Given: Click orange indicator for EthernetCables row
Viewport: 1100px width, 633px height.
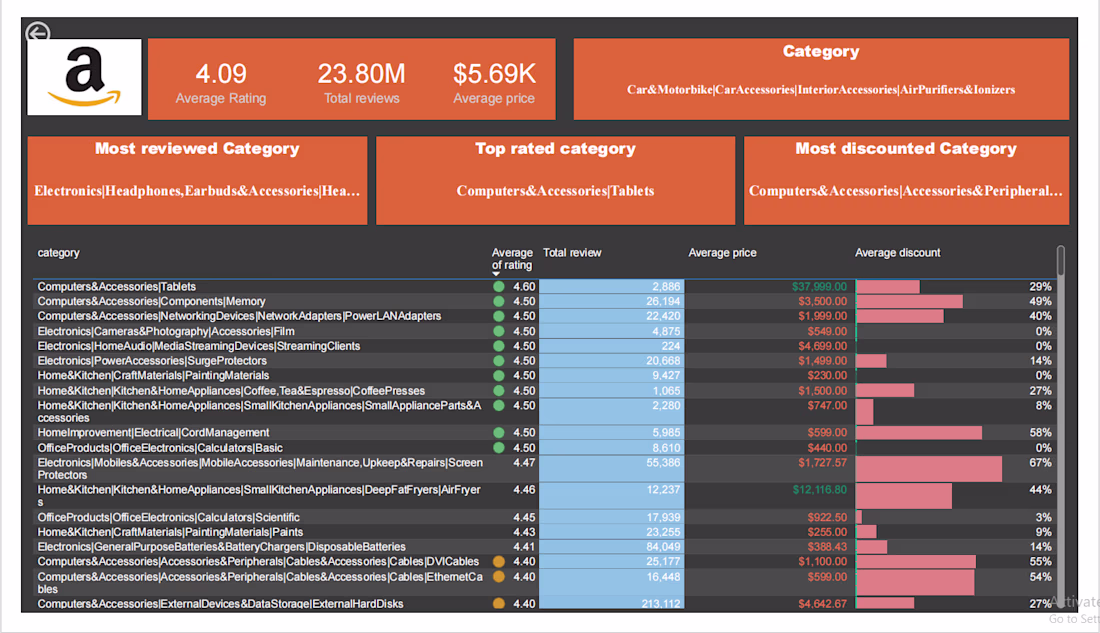Looking at the screenshot, I should click(499, 577).
